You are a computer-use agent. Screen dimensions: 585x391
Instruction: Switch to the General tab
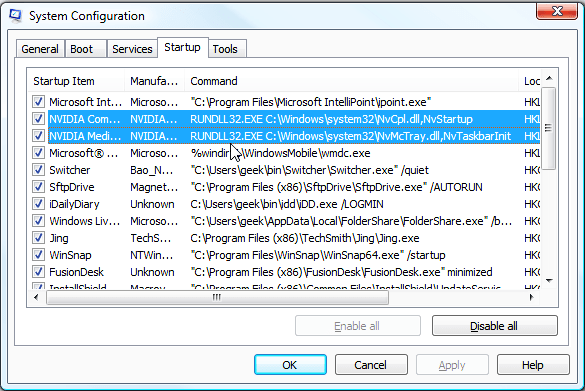40,49
